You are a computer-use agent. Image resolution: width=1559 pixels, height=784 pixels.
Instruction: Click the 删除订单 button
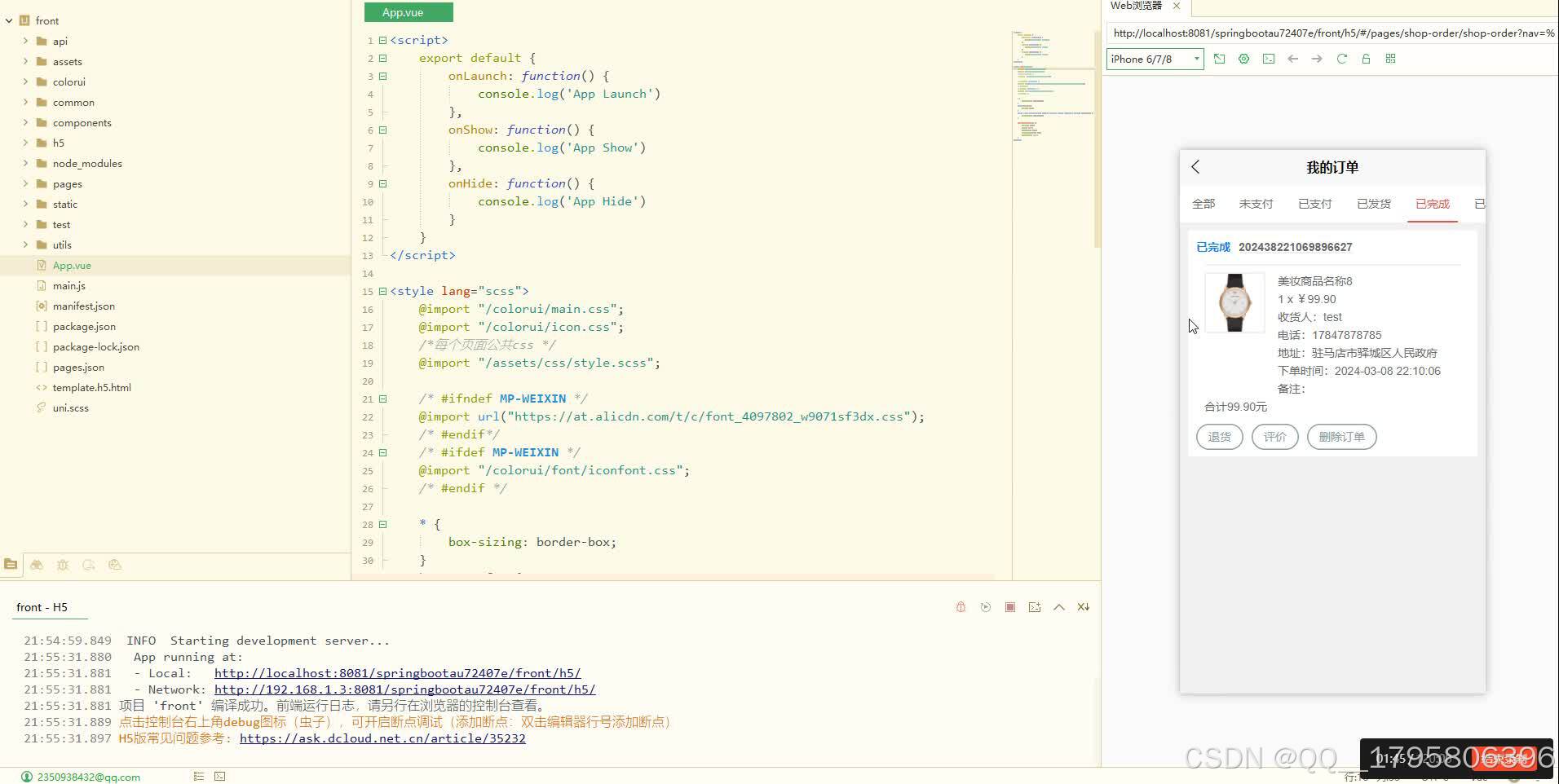click(x=1342, y=437)
